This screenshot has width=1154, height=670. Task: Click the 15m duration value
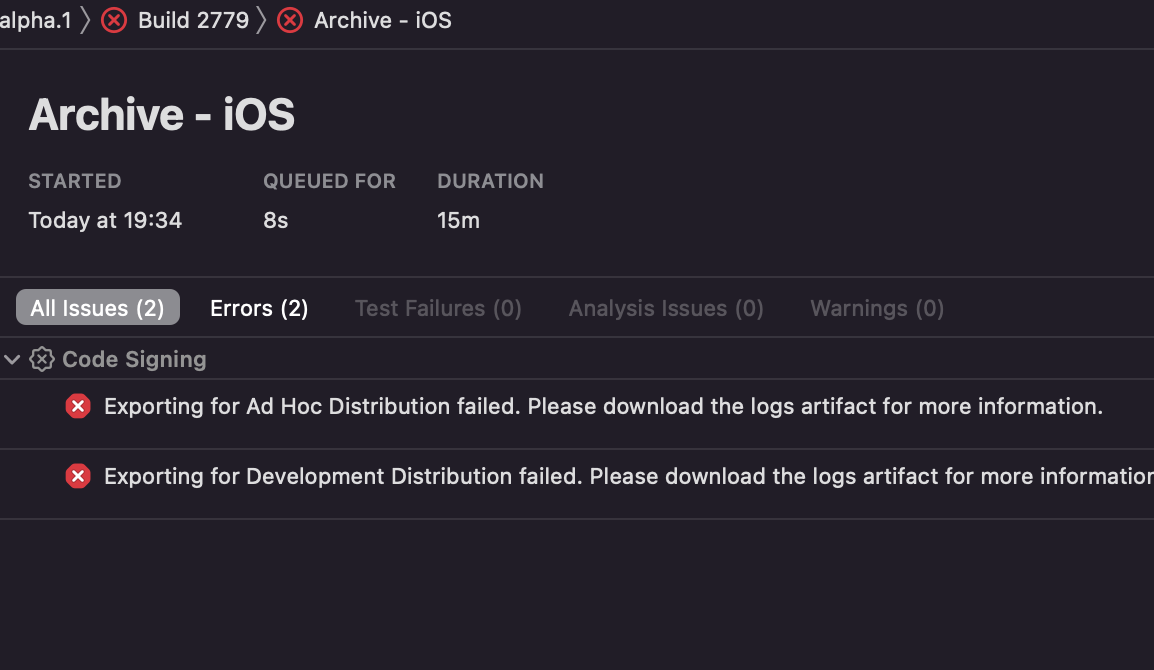point(458,220)
